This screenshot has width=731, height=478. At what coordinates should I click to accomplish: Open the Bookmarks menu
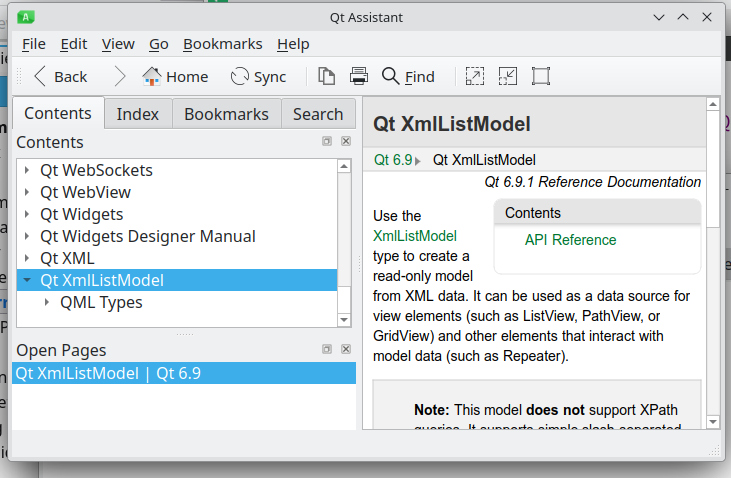(222, 44)
